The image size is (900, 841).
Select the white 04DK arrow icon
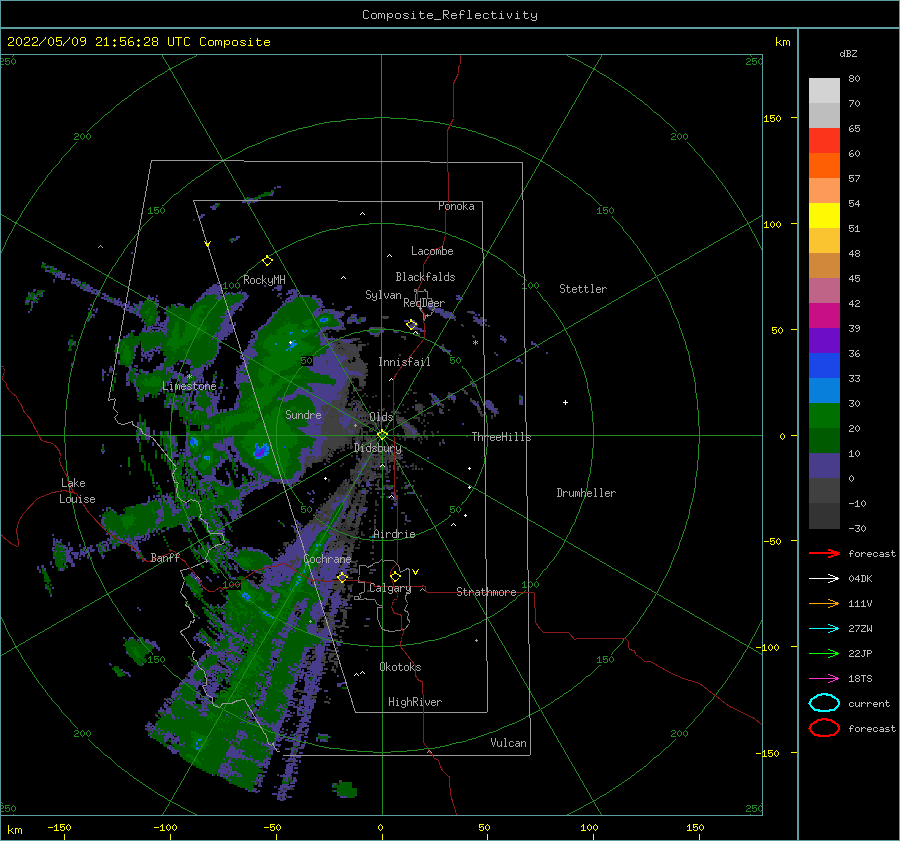[x=824, y=578]
